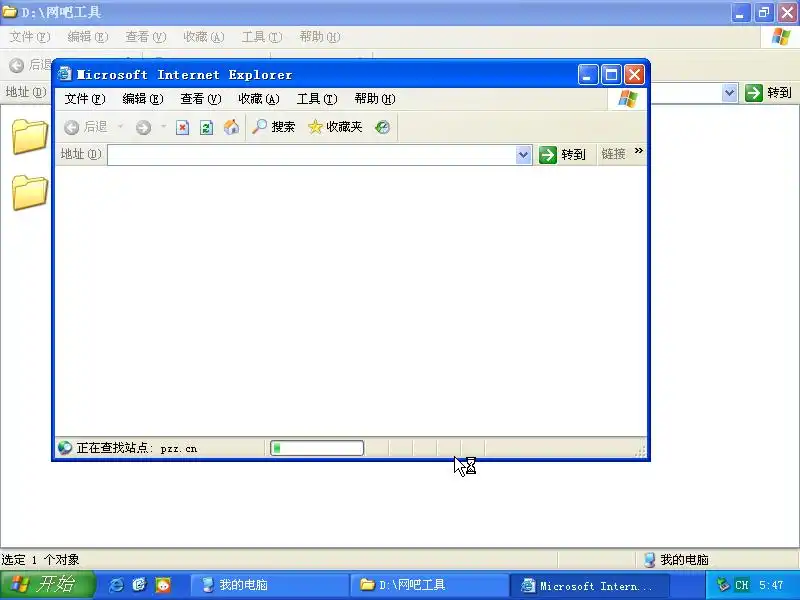The image size is (800, 600).
Task: Open the IE 文件(F) menu
Action: [x=85, y=99]
